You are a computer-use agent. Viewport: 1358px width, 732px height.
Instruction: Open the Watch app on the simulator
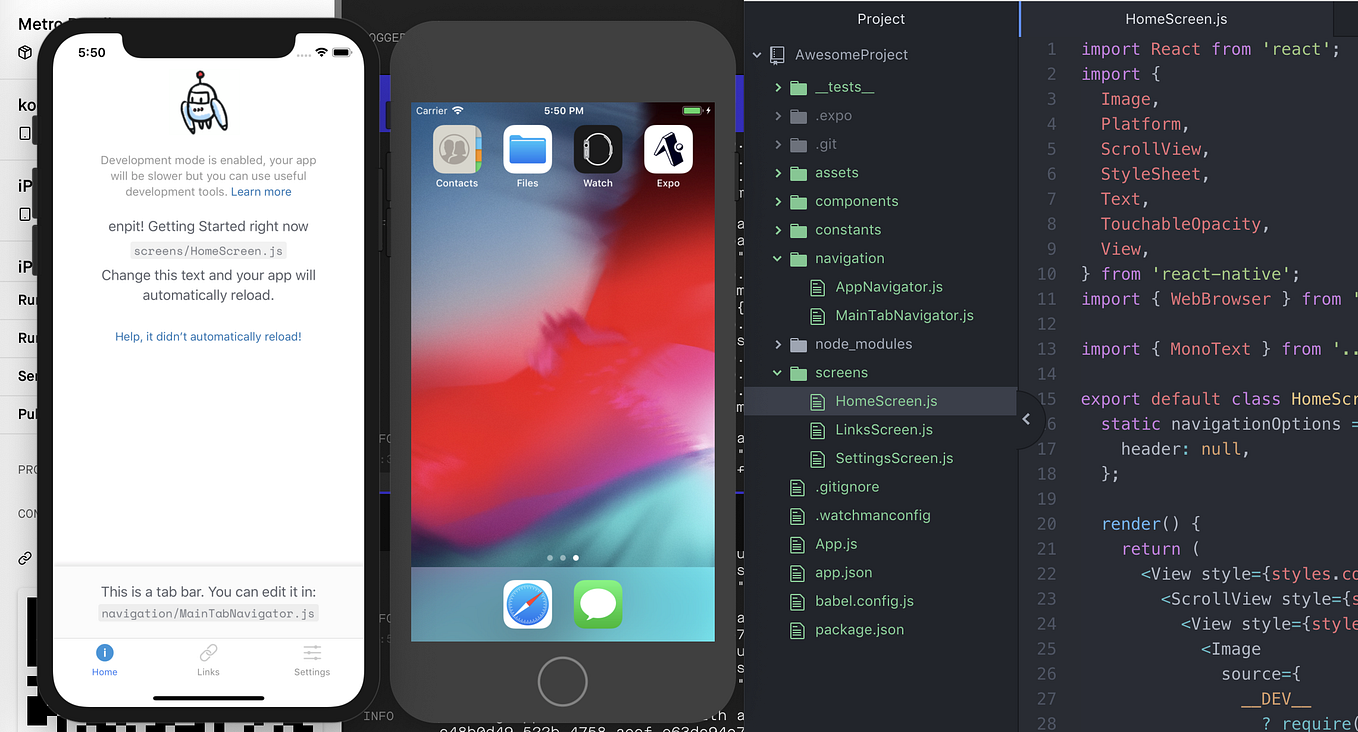click(597, 148)
